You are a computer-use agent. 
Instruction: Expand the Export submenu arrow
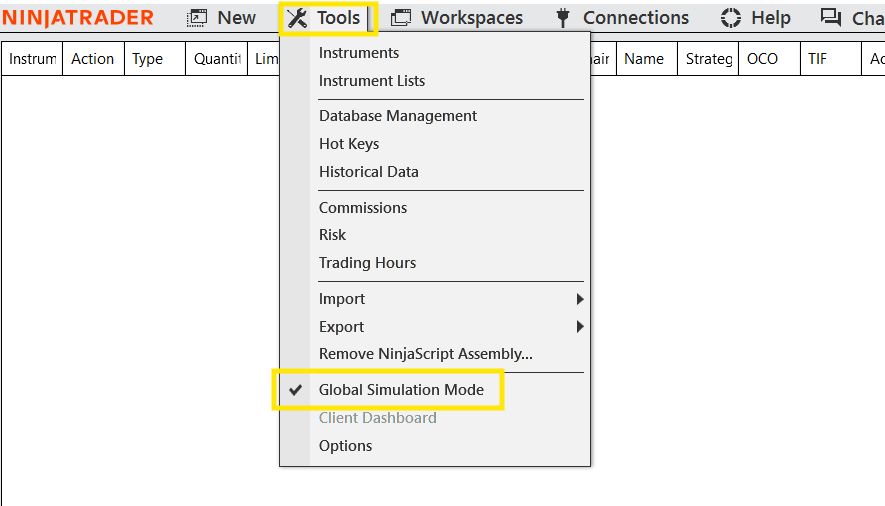click(x=579, y=327)
